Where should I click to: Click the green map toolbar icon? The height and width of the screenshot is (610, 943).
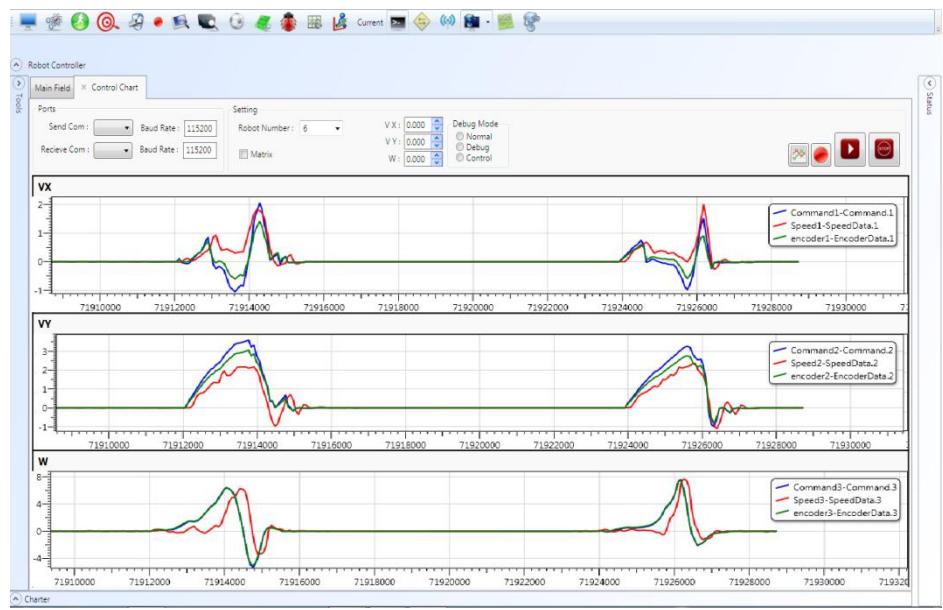pos(506,22)
